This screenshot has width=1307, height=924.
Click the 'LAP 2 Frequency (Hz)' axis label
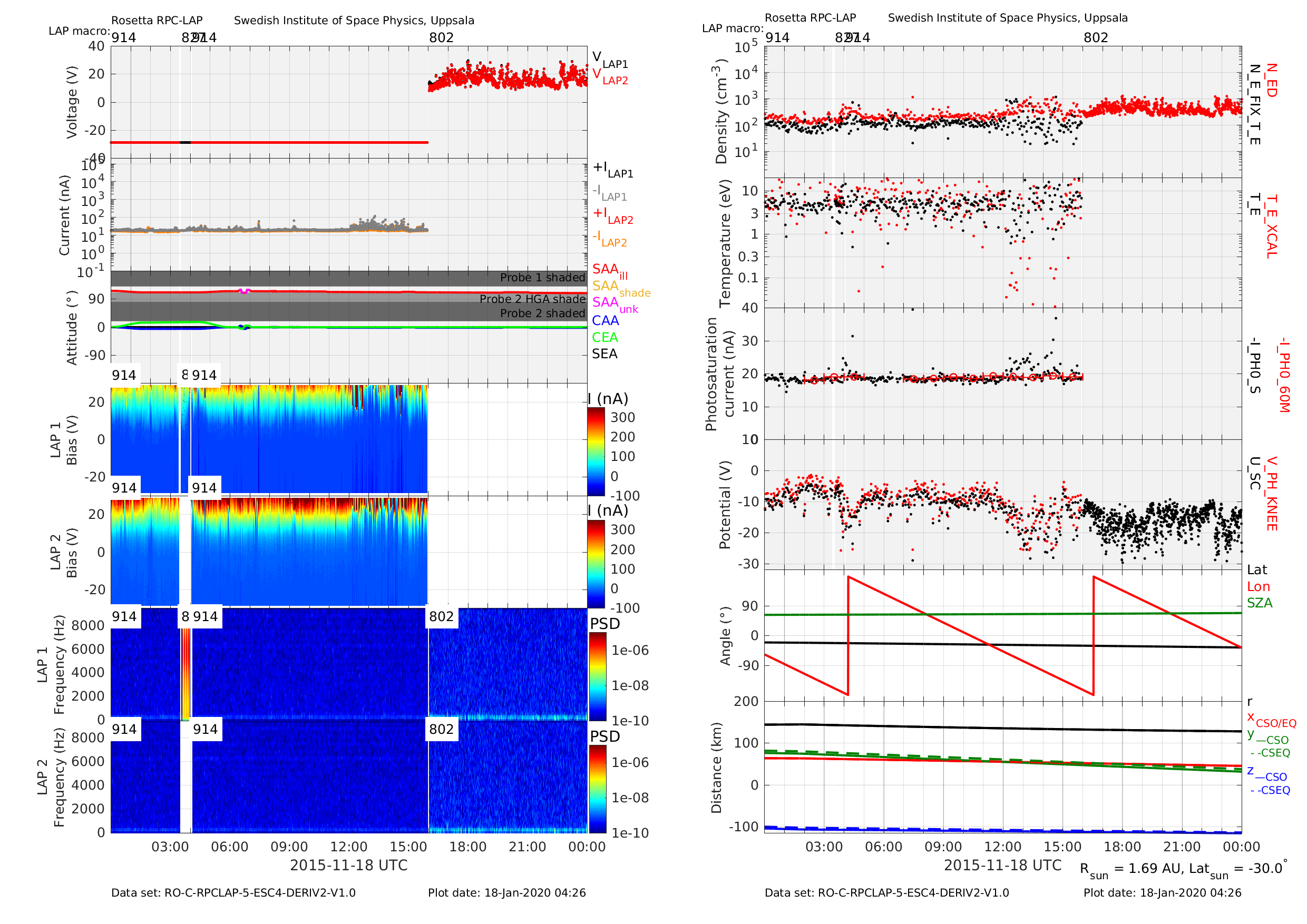(51, 777)
